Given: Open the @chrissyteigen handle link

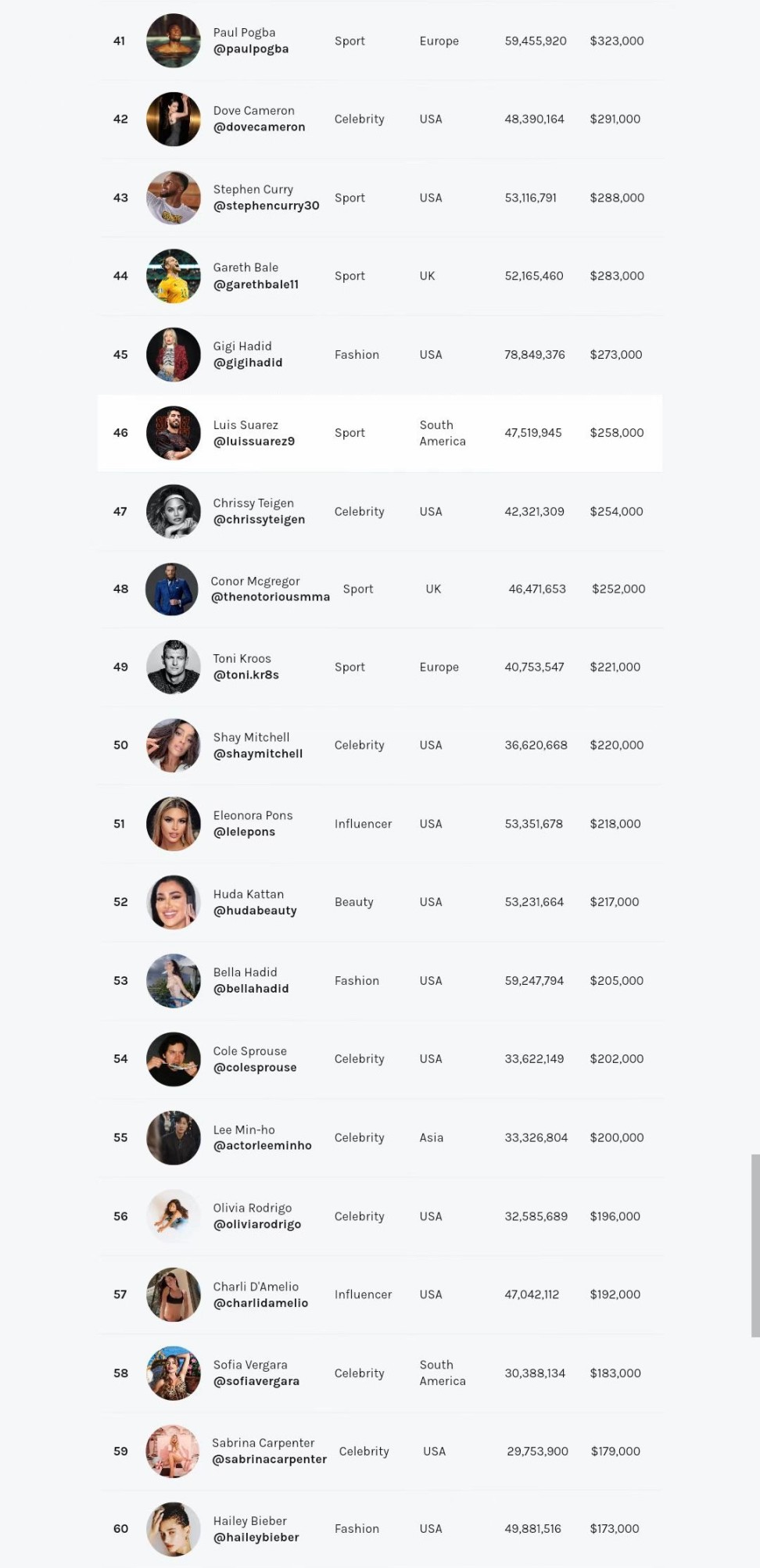Looking at the screenshot, I should pyautogui.click(x=259, y=520).
